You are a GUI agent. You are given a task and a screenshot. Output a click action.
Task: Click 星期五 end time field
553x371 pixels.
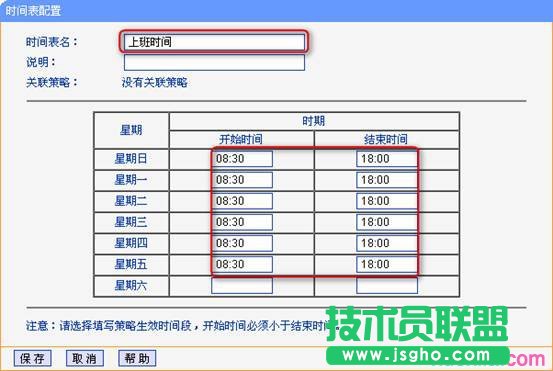387,264
